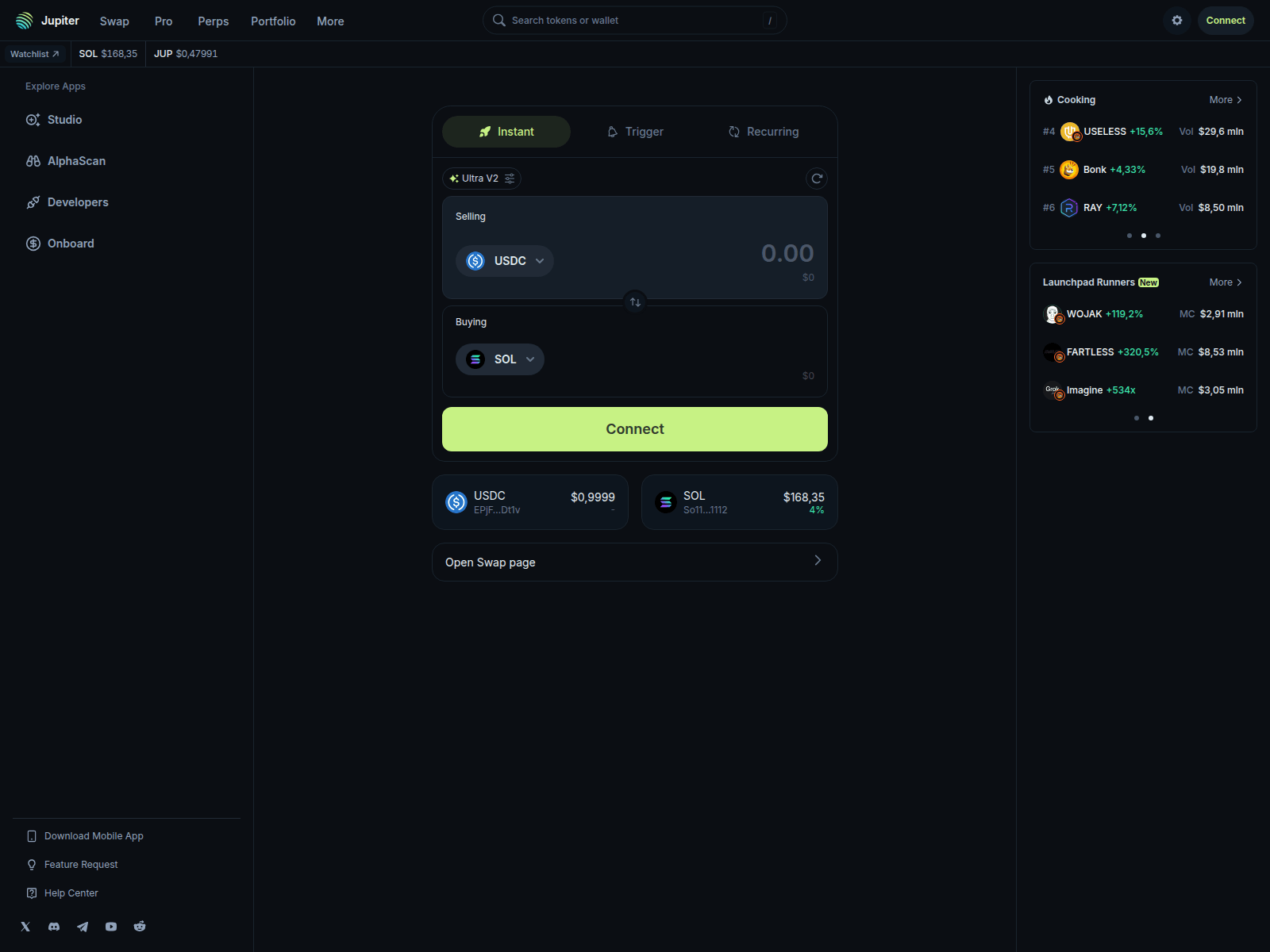Select third Cooking carousel dot

pyautogui.click(x=1158, y=236)
